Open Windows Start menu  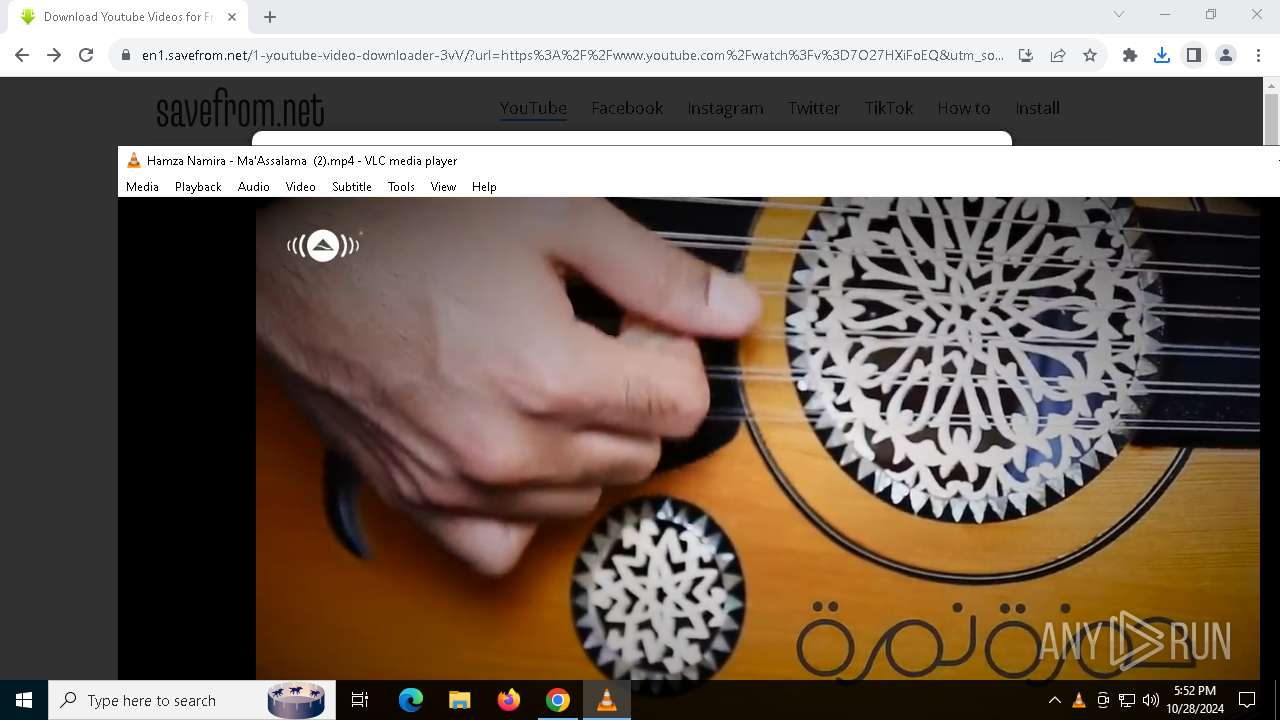[x=24, y=700]
